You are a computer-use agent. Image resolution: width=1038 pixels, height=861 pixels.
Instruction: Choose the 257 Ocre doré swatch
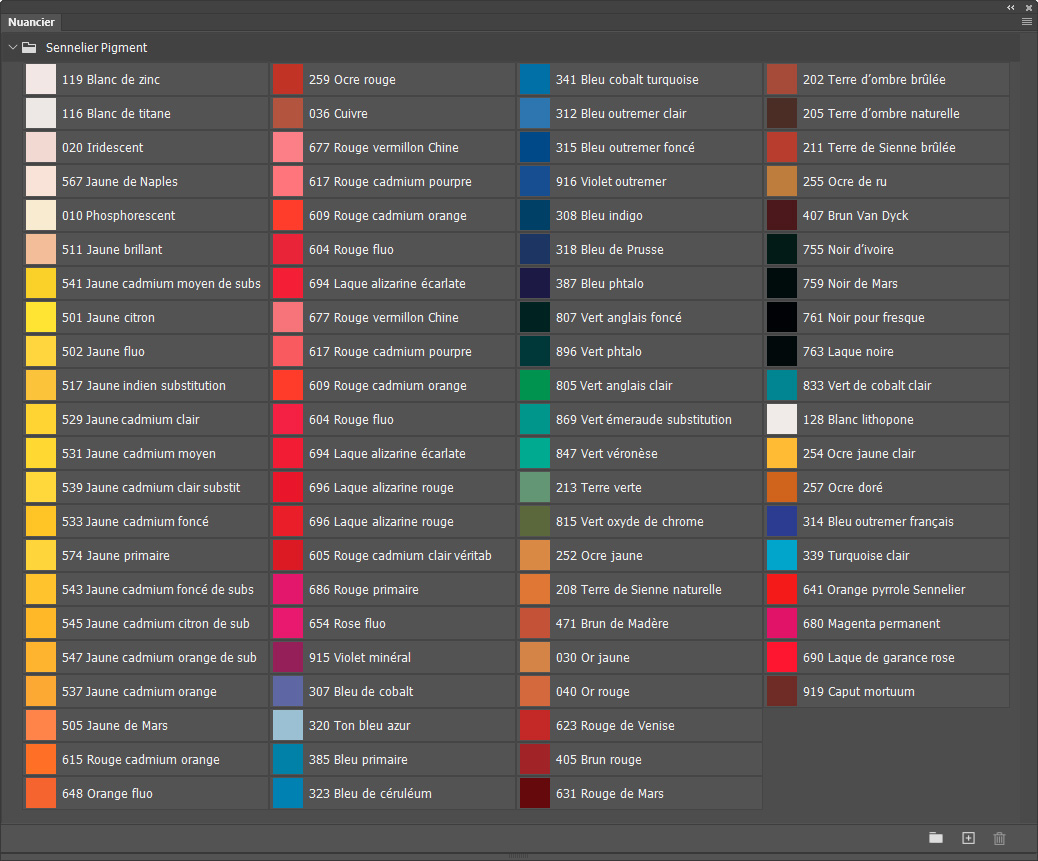pyautogui.click(x=887, y=488)
